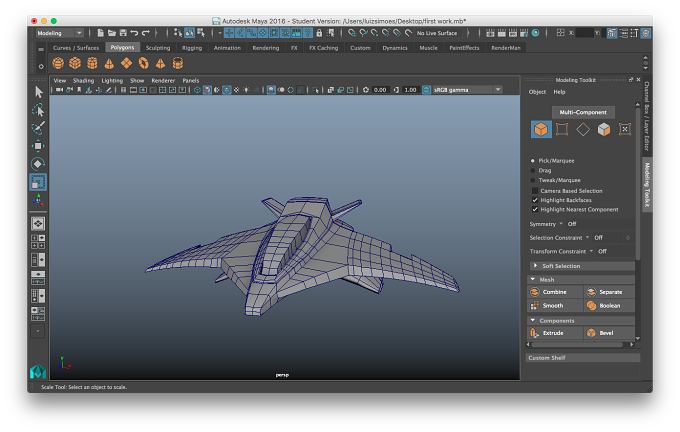Screen dimensions: 680x432
Task: Click the New Scene icon
Action: click(101, 33)
